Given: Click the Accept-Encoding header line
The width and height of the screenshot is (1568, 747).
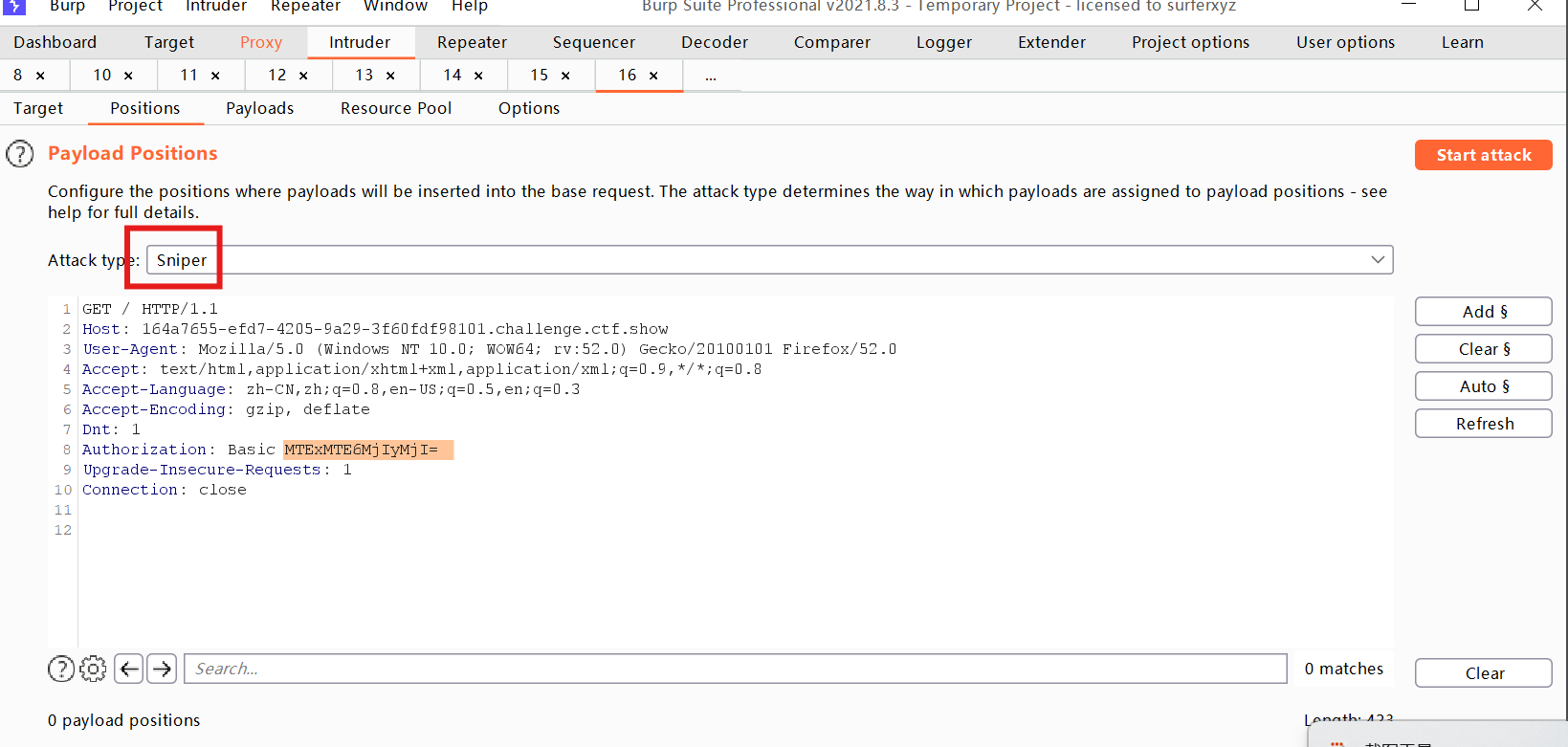Looking at the screenshot, I should (x=226, y=409).
